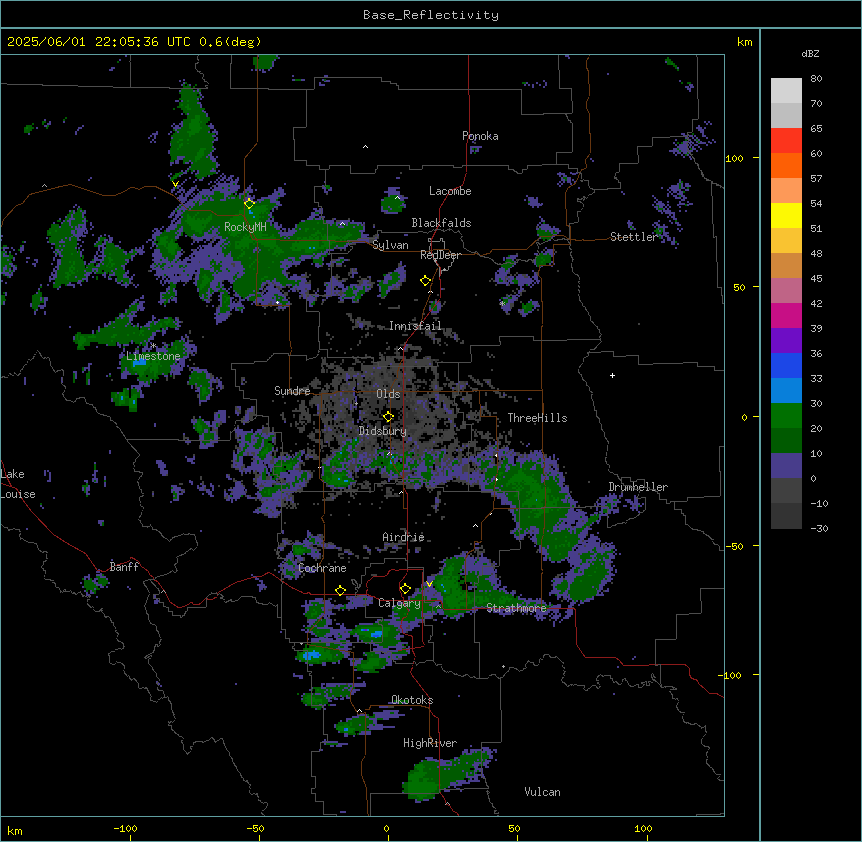Click the Lake Louise label at left edge
This screenshot has height=842, width=862.
[x=18, y=484]
